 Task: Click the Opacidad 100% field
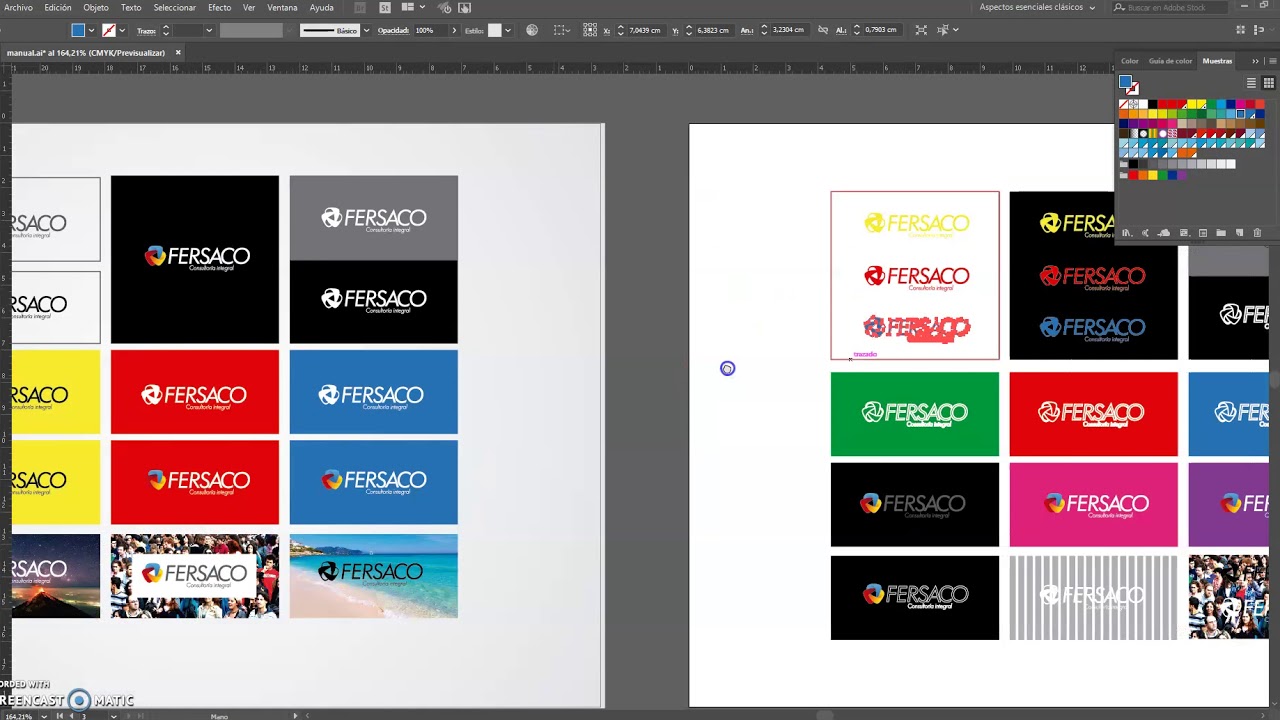(x=429, y=30)
